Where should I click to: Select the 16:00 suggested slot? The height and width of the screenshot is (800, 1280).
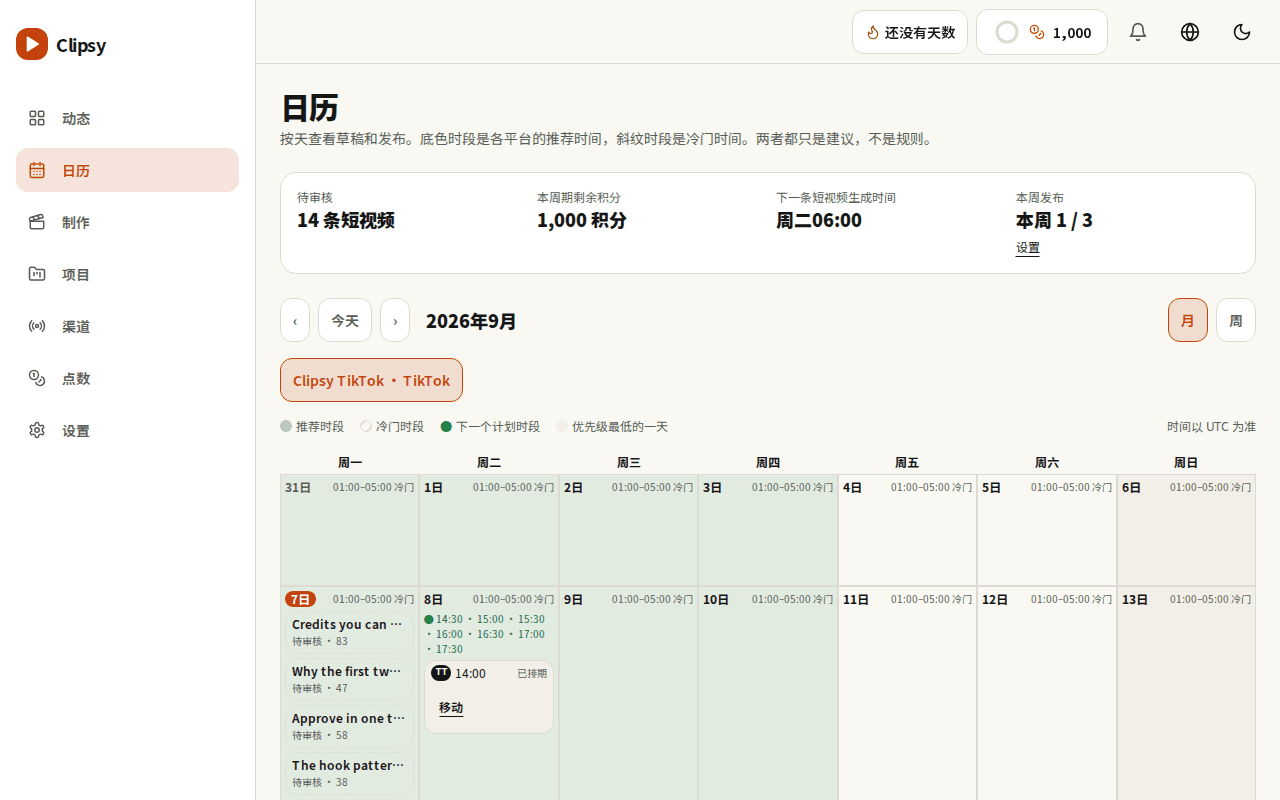pyautogui.click(x=449, y=634)
